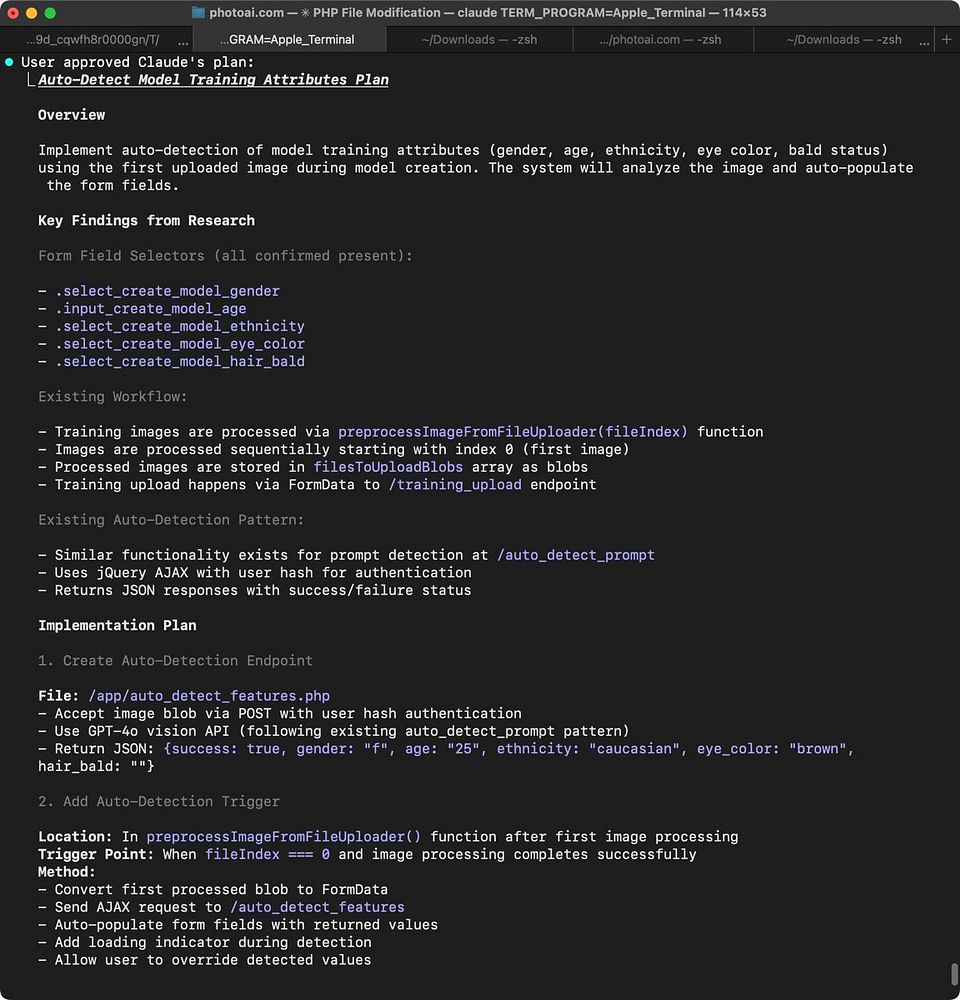Click the scrollbar thumb at the window's right edge
Screen dimensions: 960x1000
pyautogui.click(x=954, y=973)
